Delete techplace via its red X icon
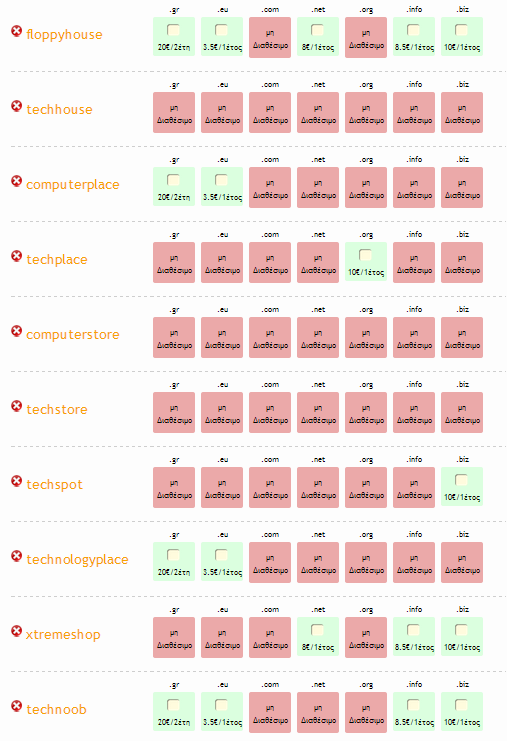The width and height of the screenshot is (507, 741). click(x=17, y=256)
